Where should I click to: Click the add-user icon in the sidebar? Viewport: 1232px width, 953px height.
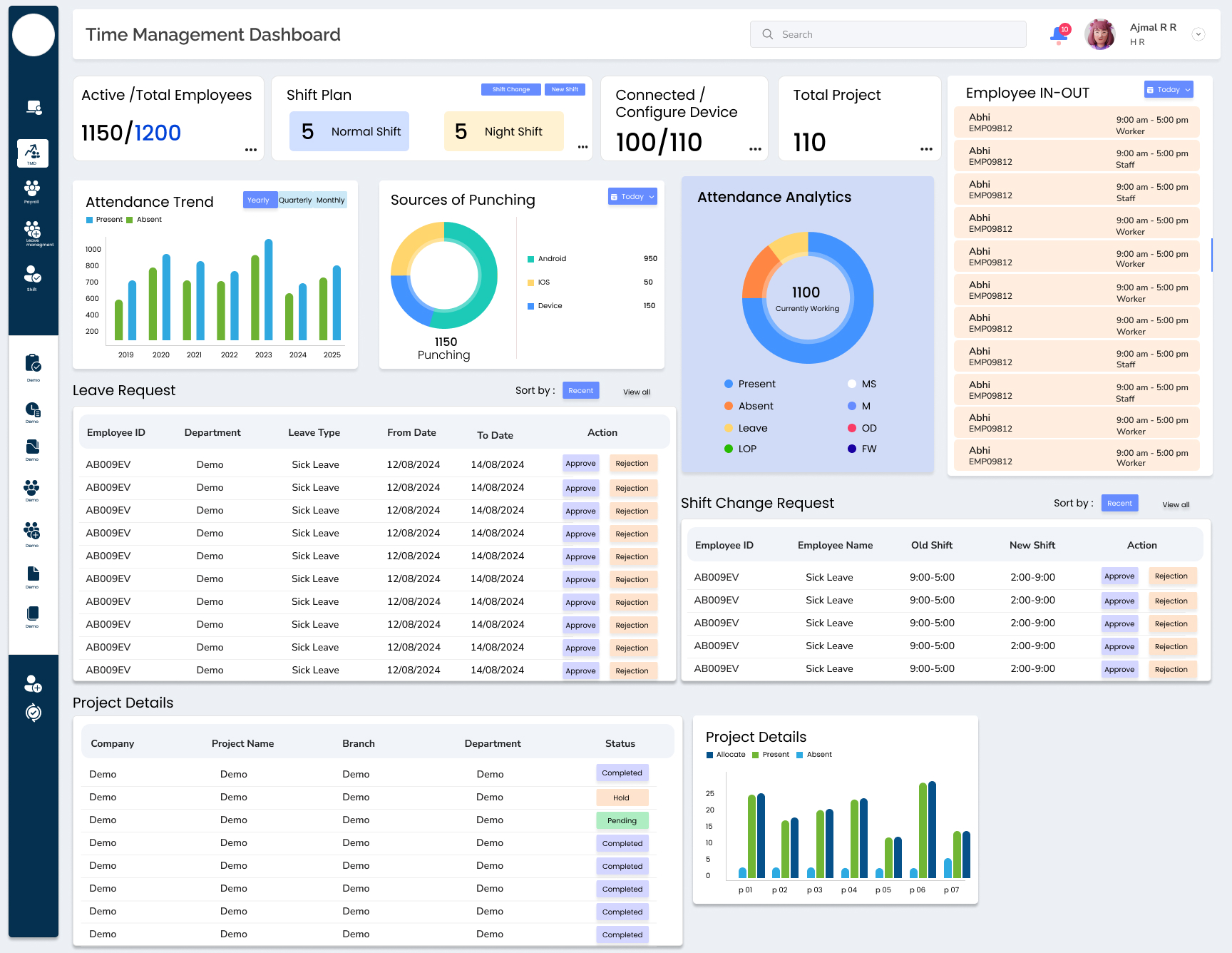pyautogui.click(x=33, y=684)
